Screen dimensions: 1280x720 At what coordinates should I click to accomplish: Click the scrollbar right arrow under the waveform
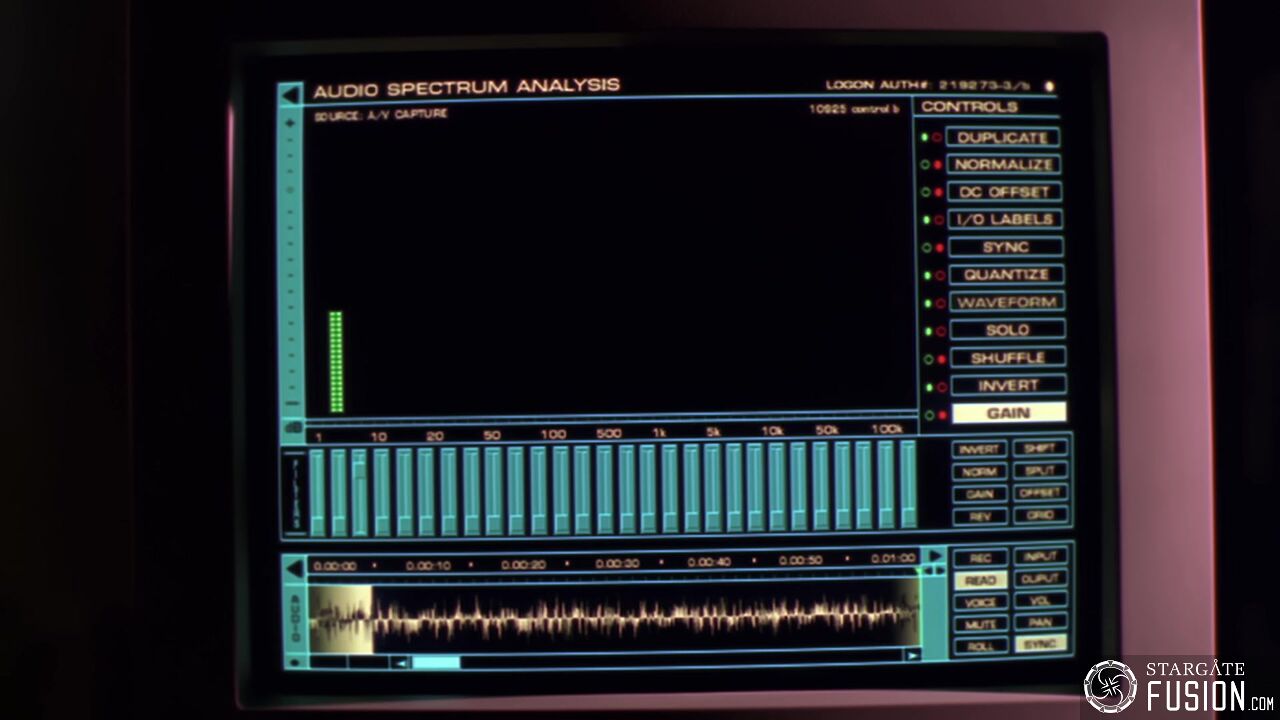tap(912, 655)
